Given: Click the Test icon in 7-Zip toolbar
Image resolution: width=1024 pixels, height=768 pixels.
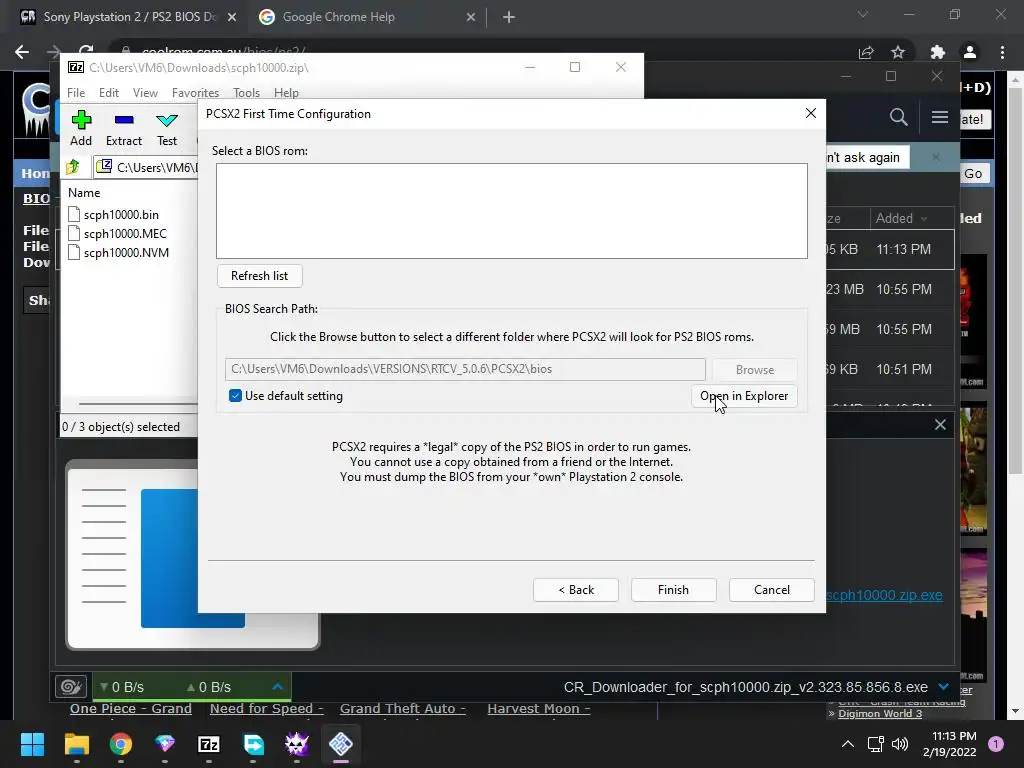Looking at the screenshot, I should (167, 120).
